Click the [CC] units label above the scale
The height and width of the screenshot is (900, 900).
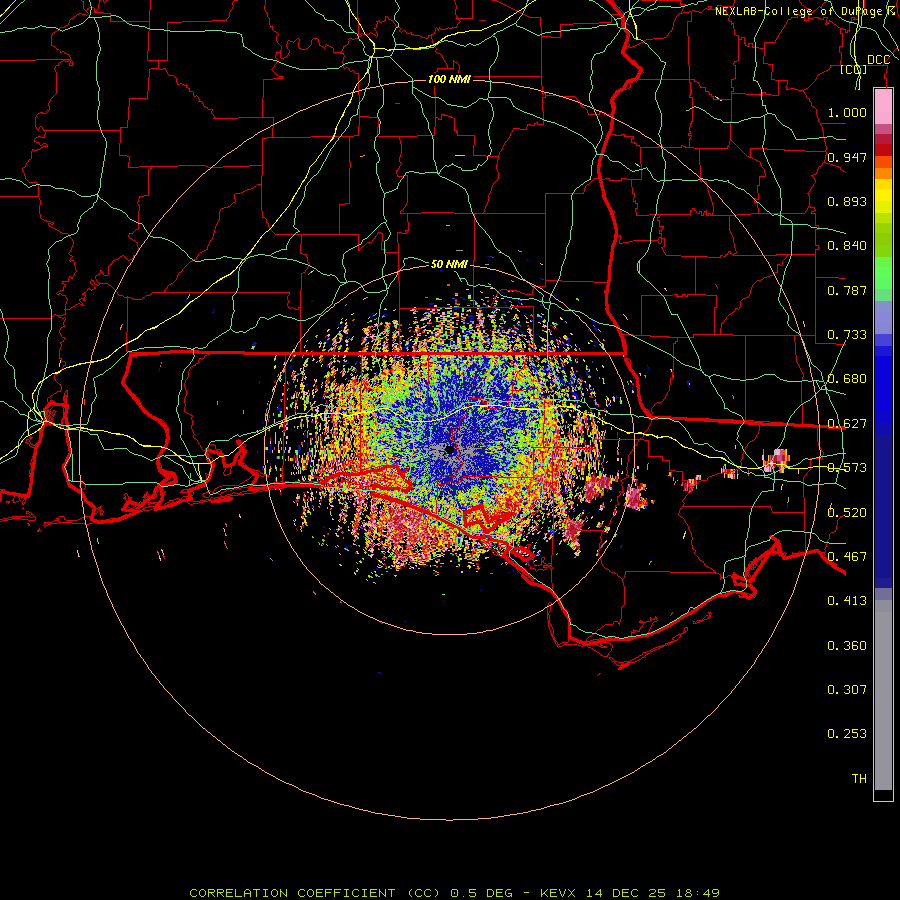click(x=853, y=70)
